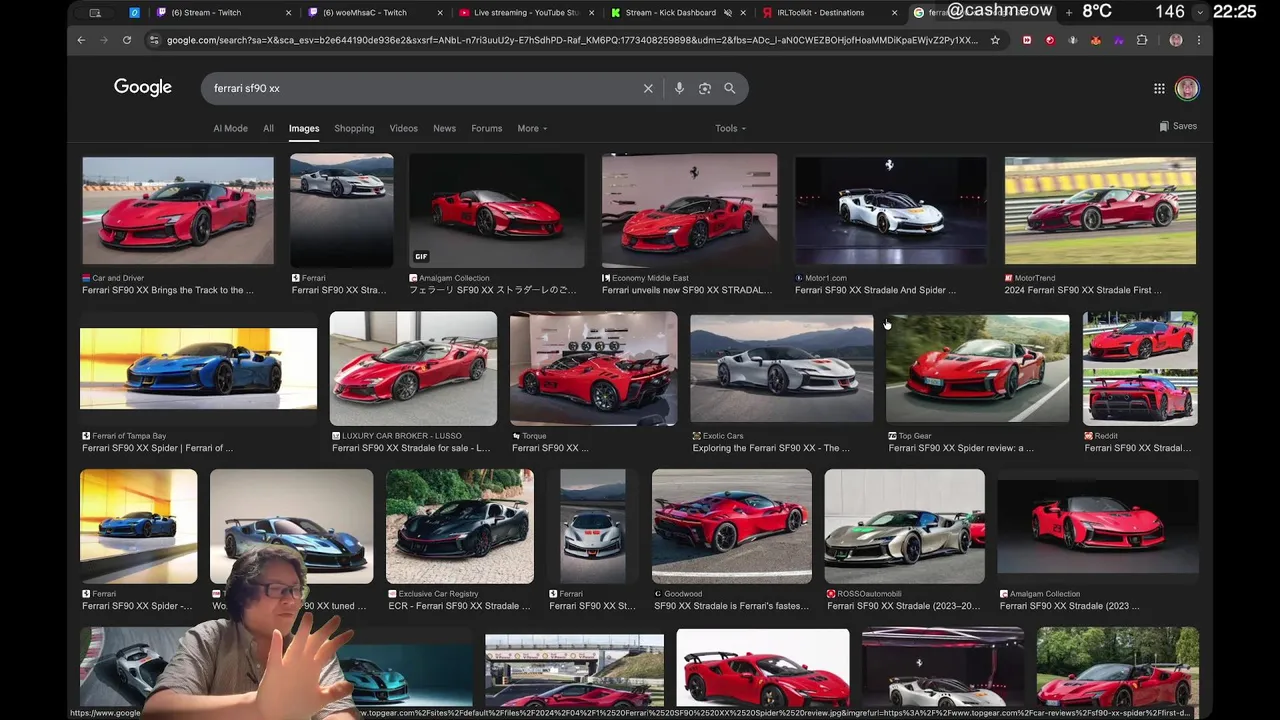Open the Amalgam Collection GIF thumbnail
1280x720 pixels.
point(496,210)
